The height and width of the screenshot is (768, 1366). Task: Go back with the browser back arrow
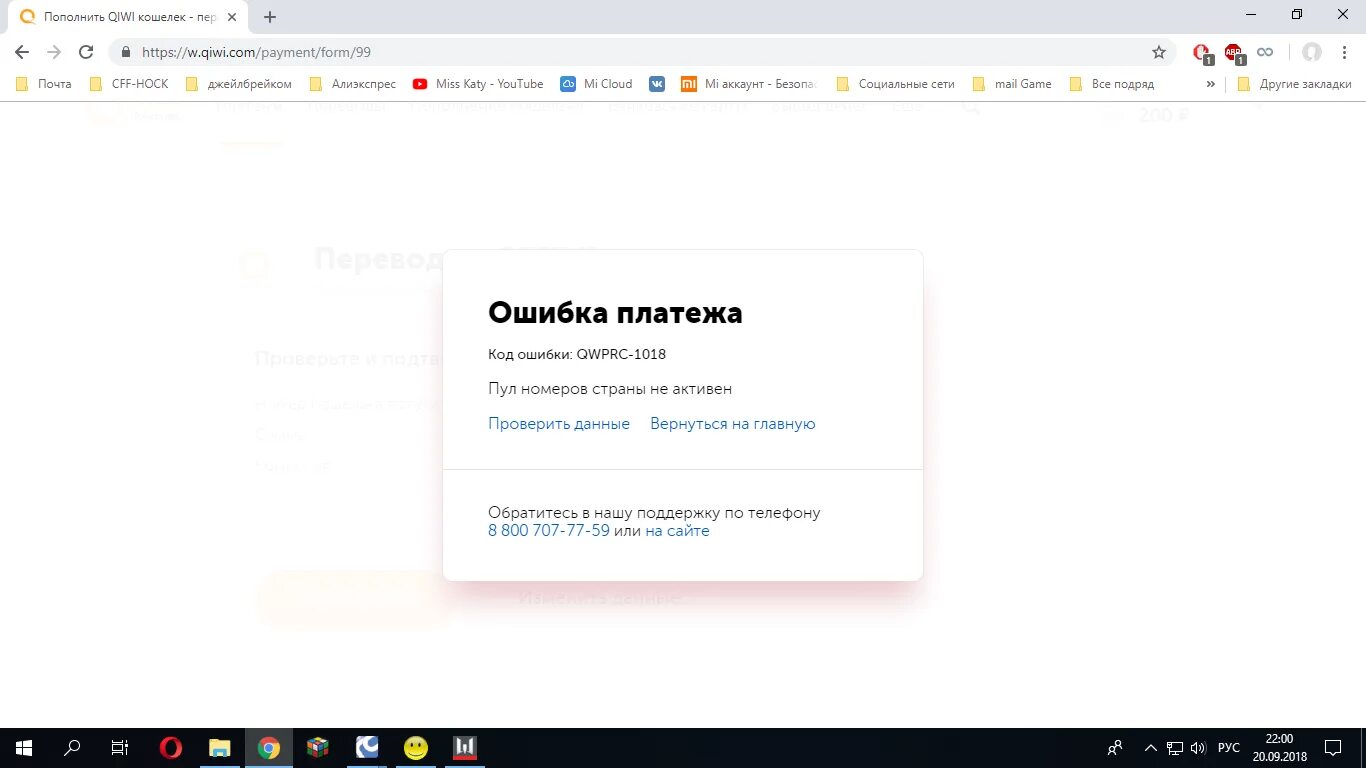22,52
